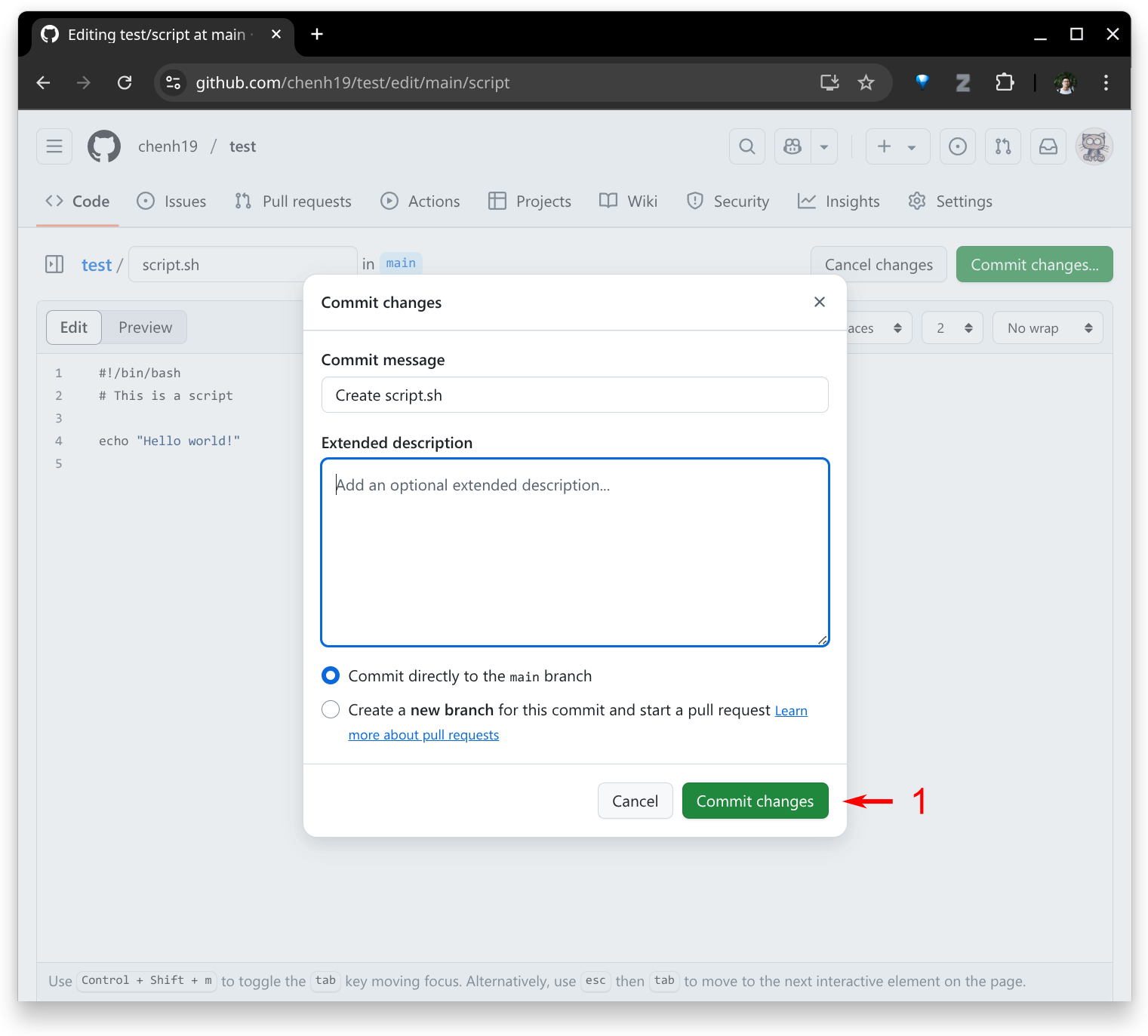The image size is (1148, 1036).
Task: View site information icon in the address bar
Action: click(x=174, y=83)
